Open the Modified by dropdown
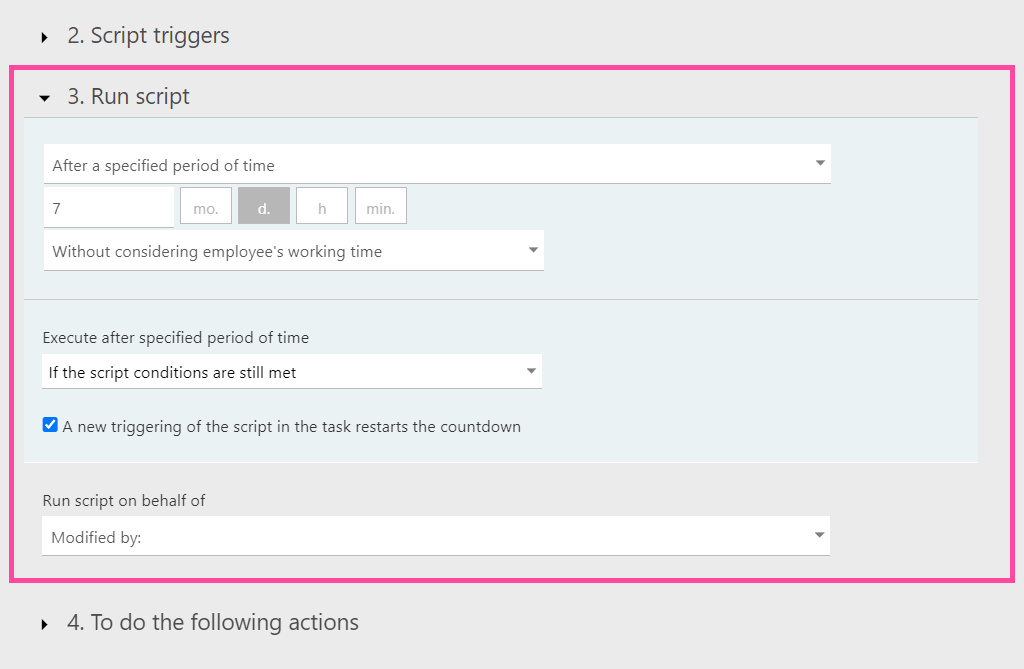 point(436,536)
